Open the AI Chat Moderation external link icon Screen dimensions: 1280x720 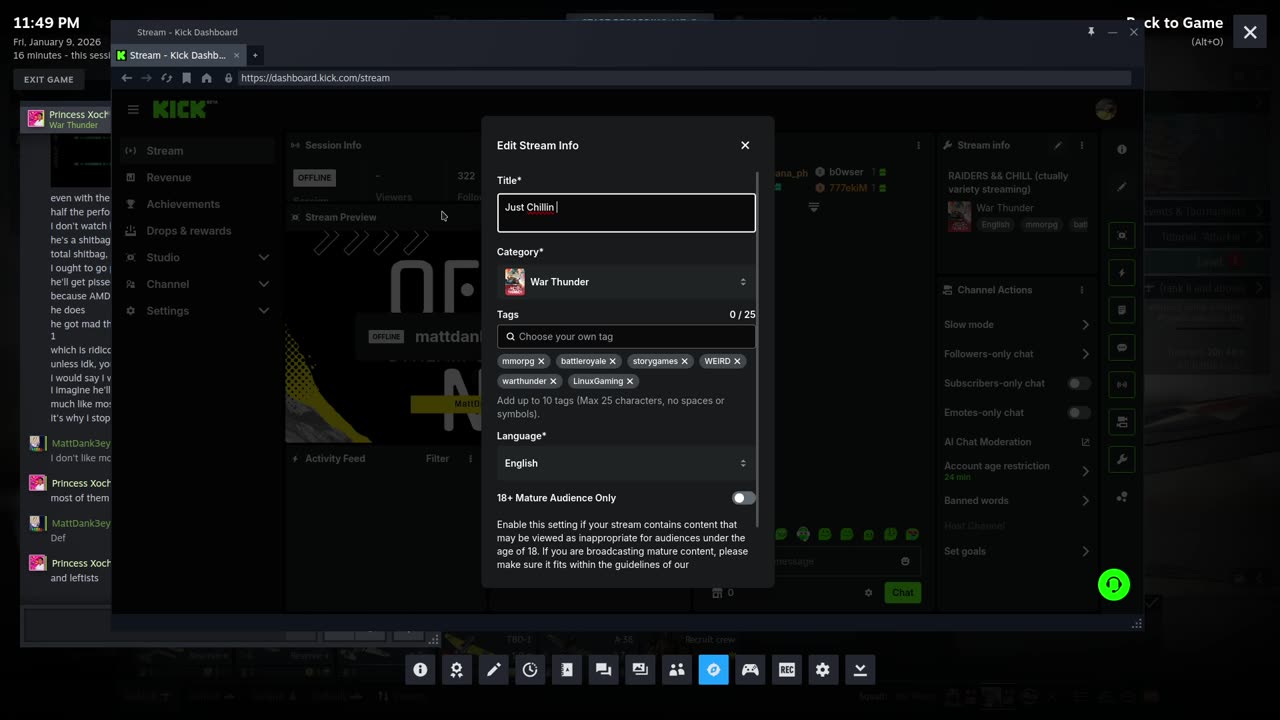[x=1085, y=442]
